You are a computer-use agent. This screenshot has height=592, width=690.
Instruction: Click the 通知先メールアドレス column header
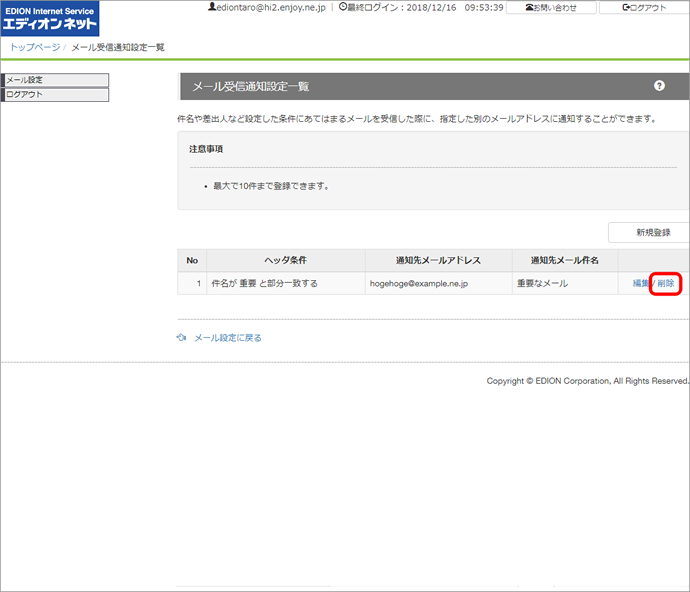438,260
